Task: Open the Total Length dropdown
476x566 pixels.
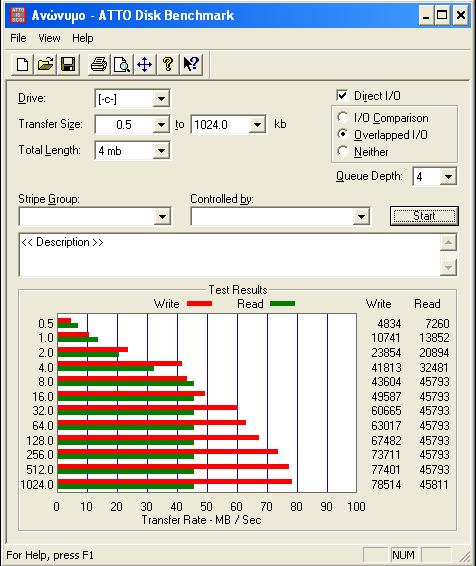Action: (161, 151)
